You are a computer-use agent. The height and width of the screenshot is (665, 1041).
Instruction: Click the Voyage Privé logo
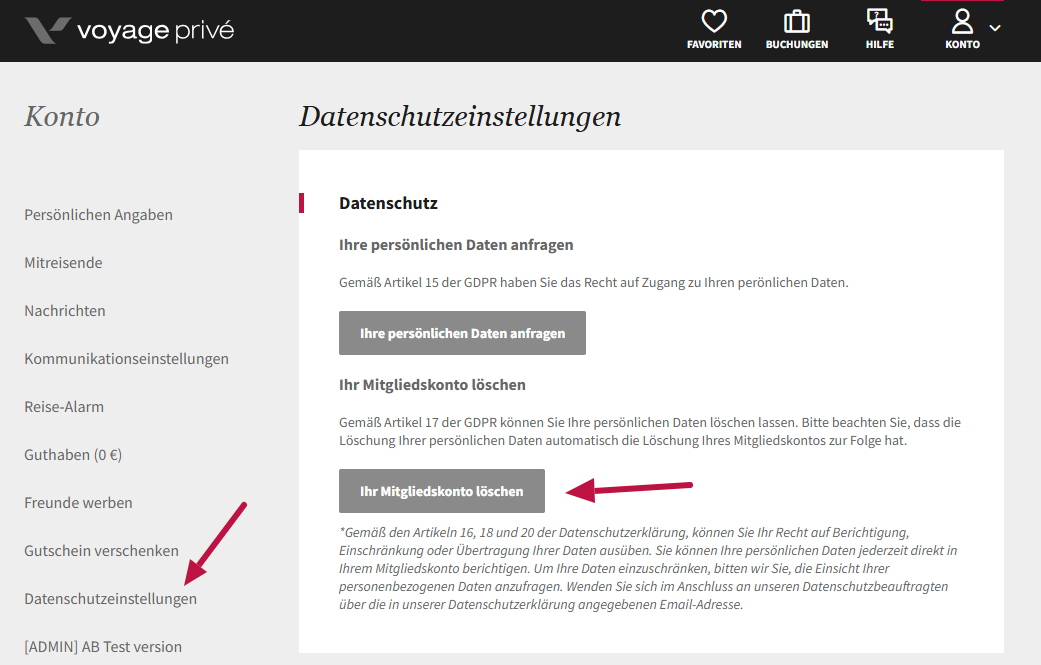[129, 30]
